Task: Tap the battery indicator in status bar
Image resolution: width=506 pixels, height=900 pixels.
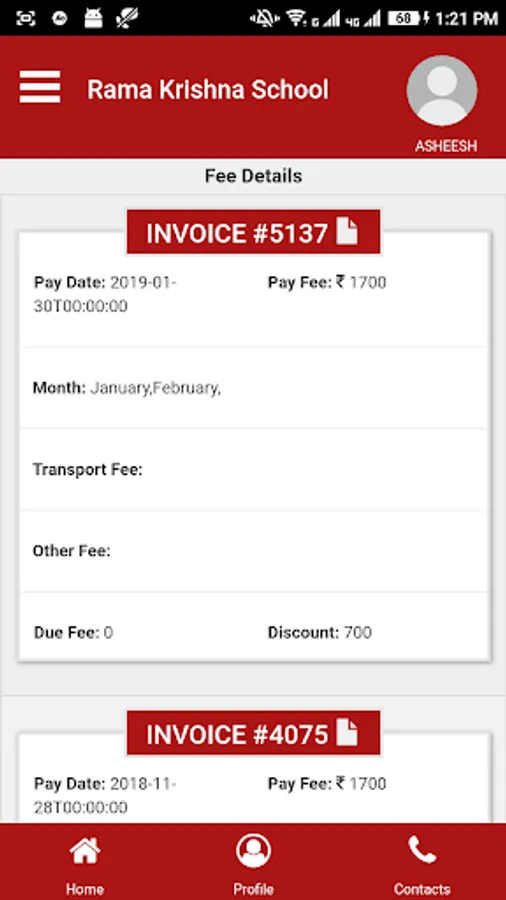Action: 404,18
